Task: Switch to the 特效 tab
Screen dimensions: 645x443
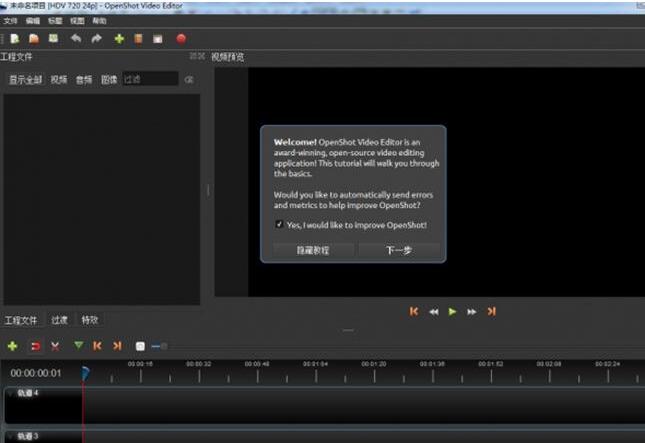Action: click(90, 320)
